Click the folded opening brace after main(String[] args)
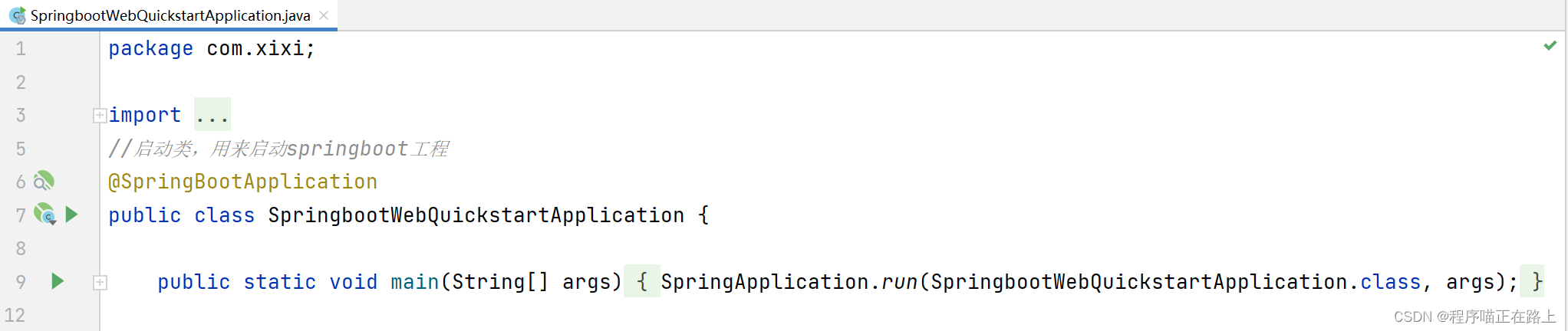1568x331 pixels. [x=641, y=282]
